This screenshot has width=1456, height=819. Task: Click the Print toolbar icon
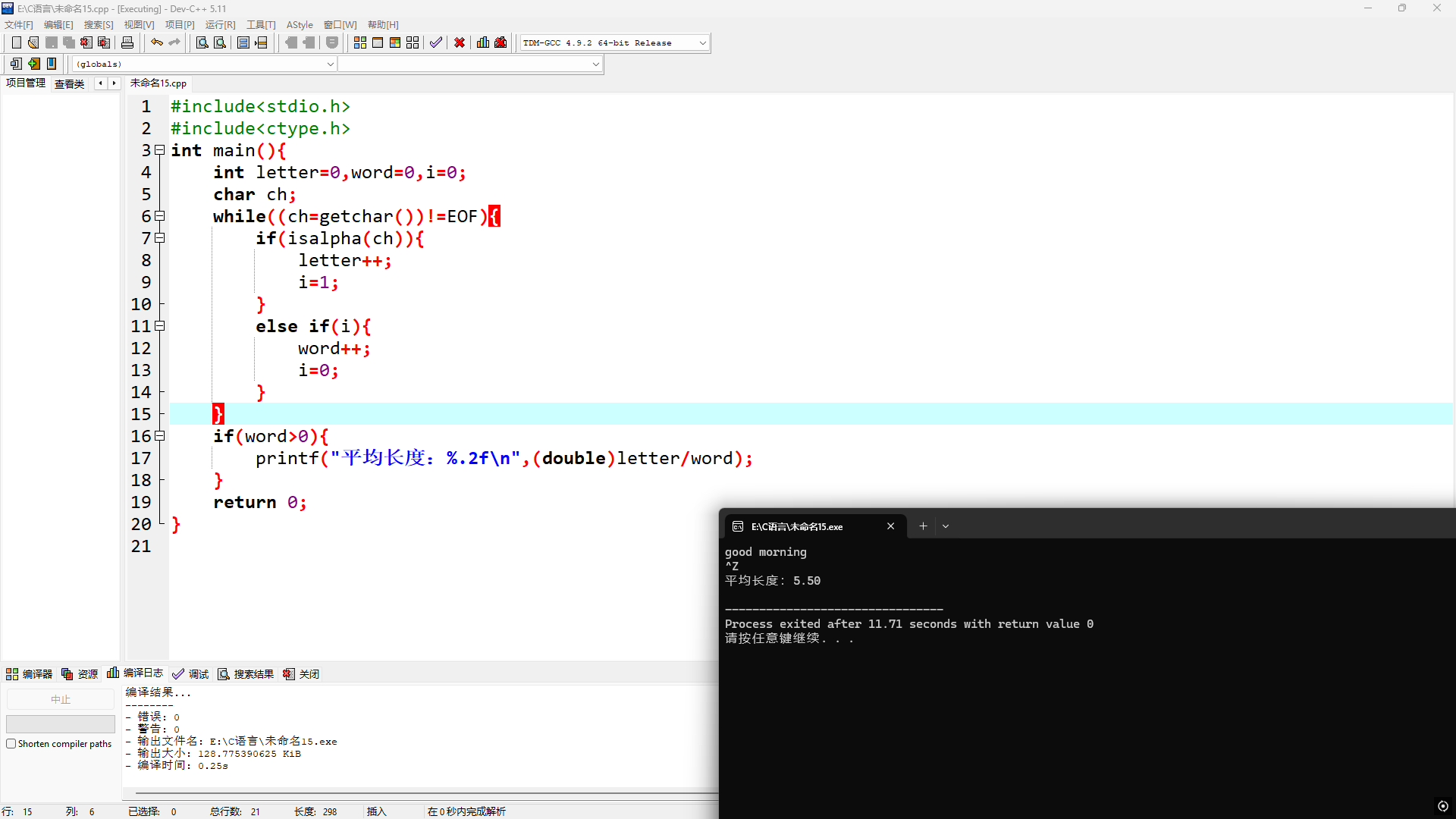(127, 42)
